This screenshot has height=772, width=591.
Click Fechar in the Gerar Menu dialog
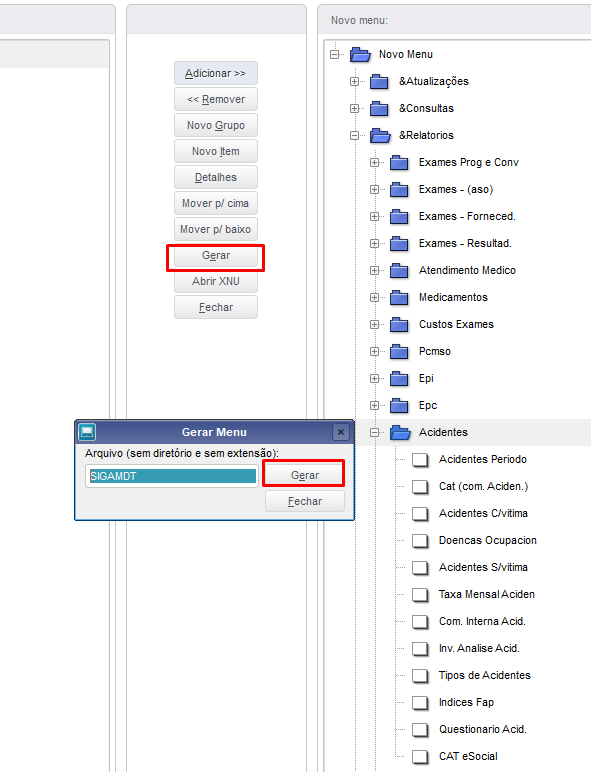(x=304, y=501)
